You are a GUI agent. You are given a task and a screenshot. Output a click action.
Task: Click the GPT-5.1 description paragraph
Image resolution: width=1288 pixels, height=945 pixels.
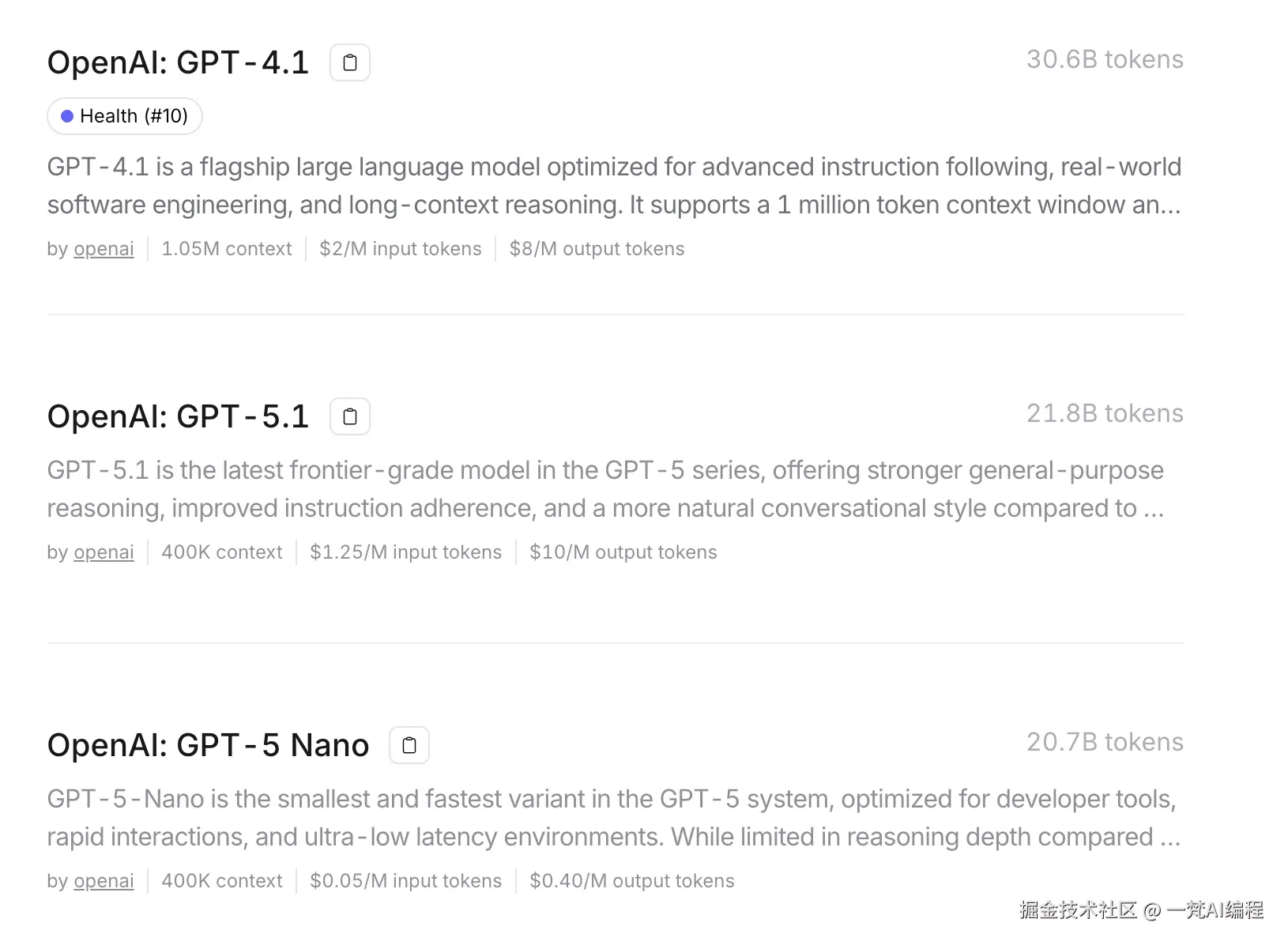tap(605, 489)
